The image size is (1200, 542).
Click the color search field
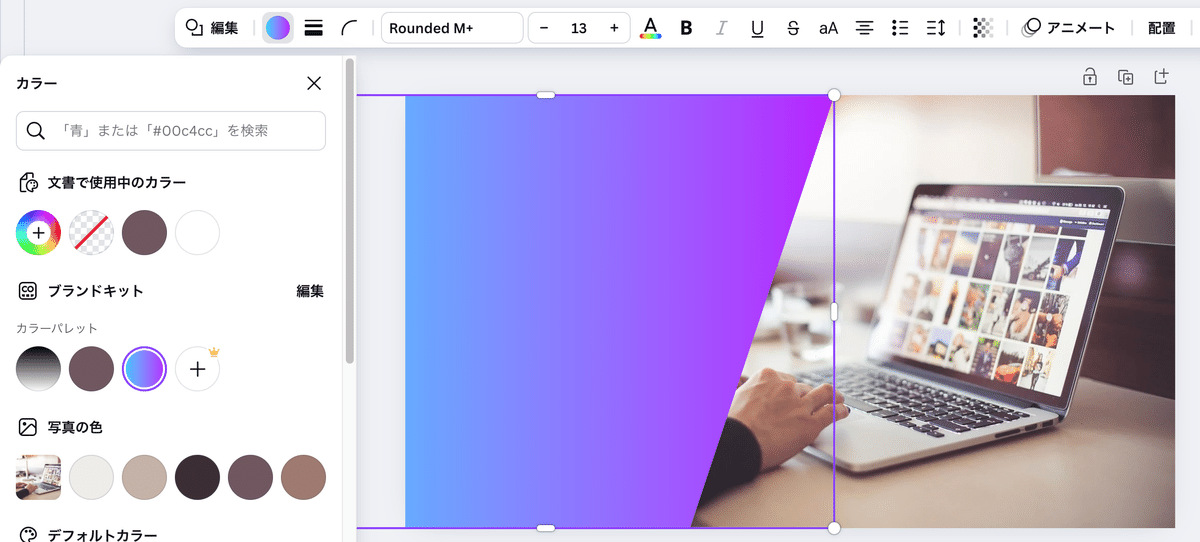coord(171,130)
